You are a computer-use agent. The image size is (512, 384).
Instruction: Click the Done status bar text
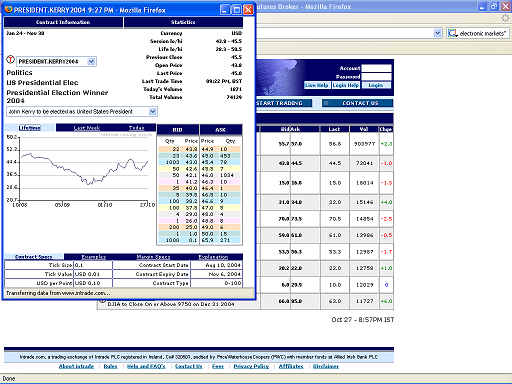(x=9, y=378)
